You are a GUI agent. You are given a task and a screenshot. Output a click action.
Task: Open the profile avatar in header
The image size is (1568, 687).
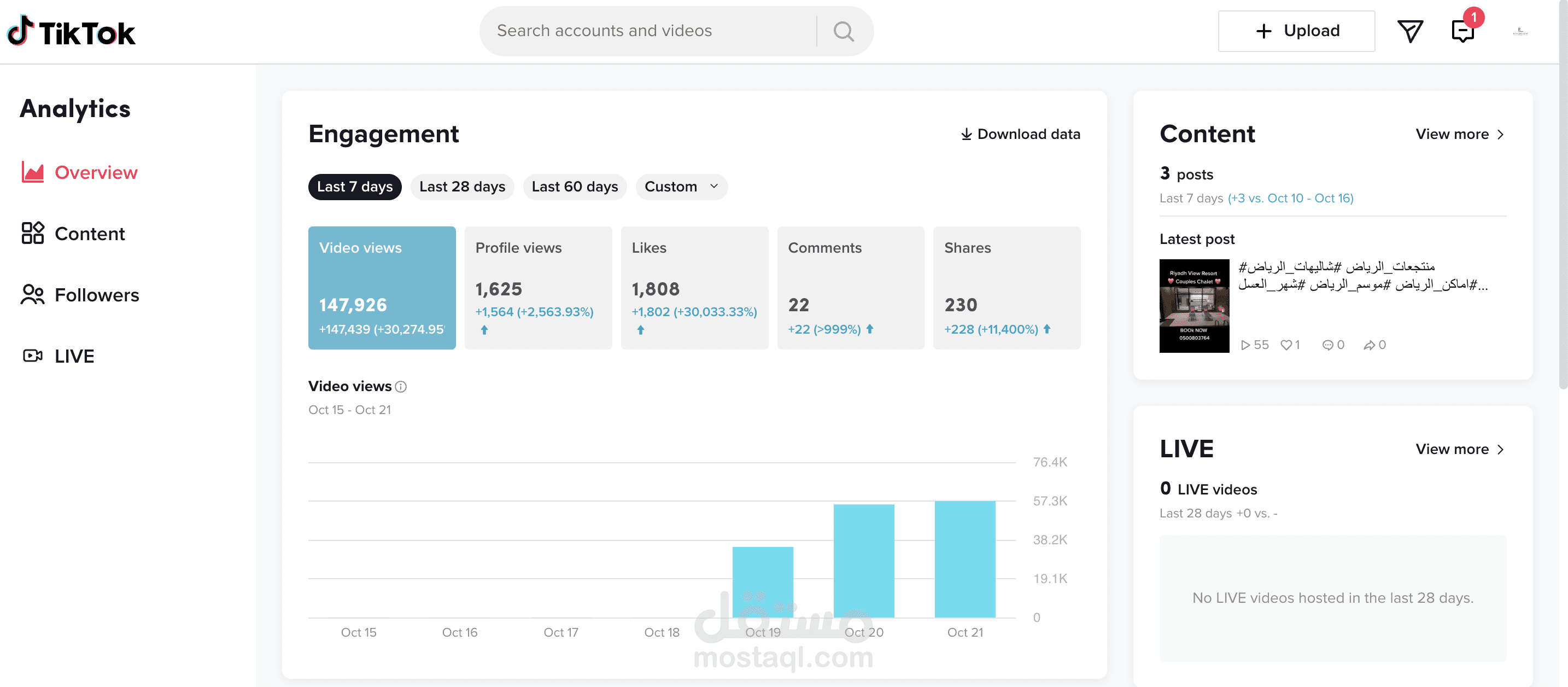tap(1520, 31)
